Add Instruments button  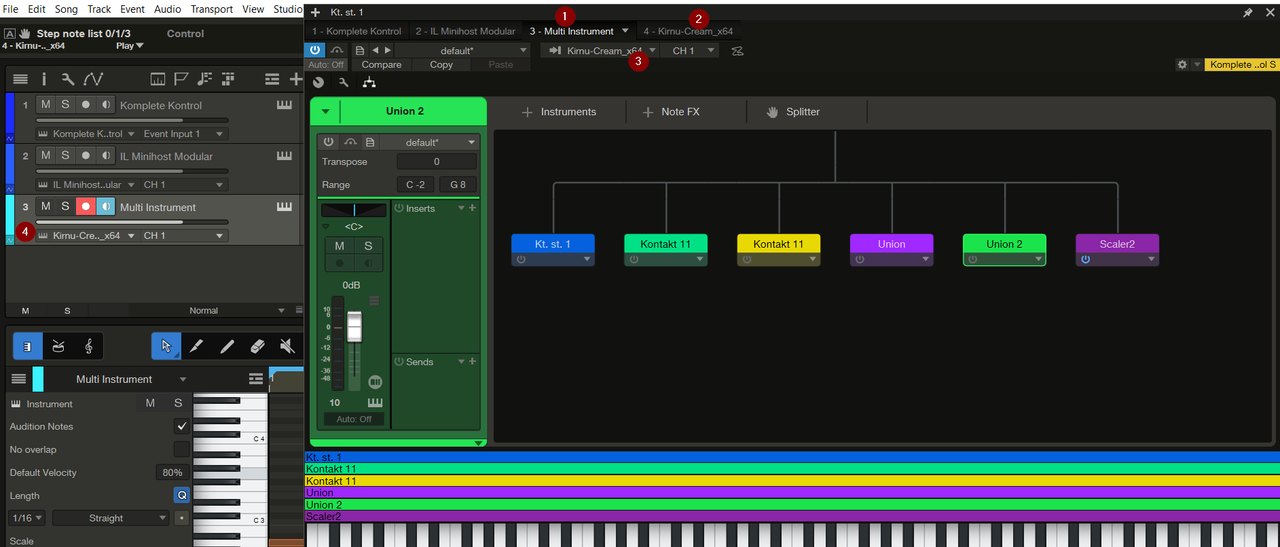(559, 112)
